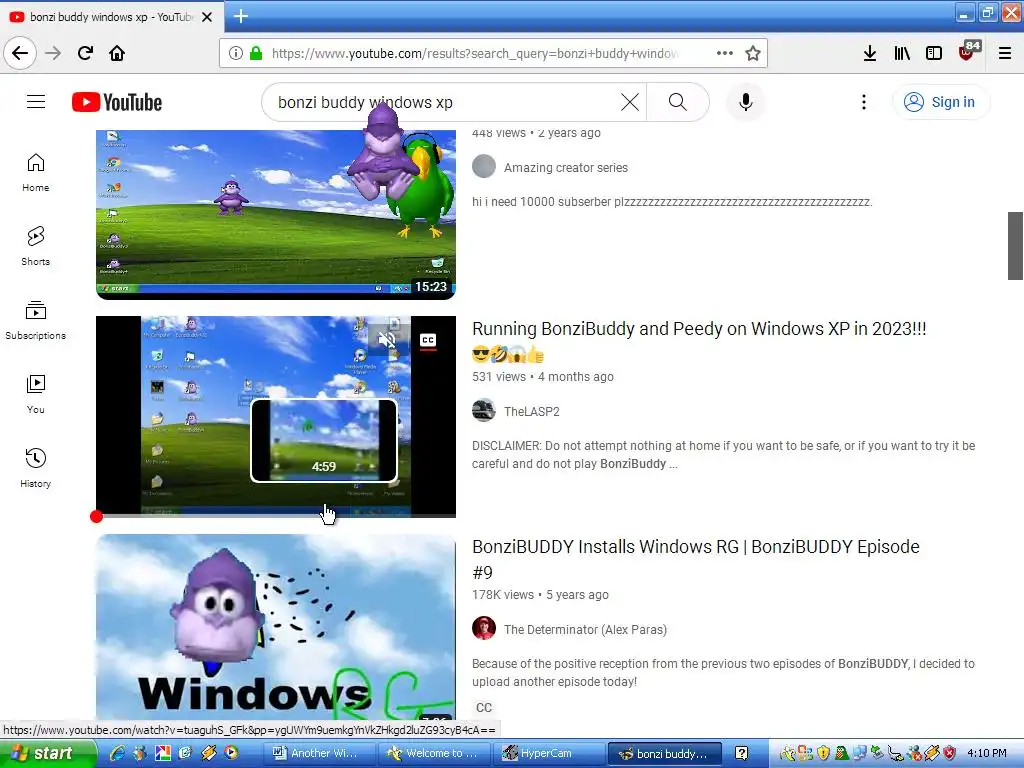
Task: Open the uBlock shield extension with 84 badge
Action: 967,52
